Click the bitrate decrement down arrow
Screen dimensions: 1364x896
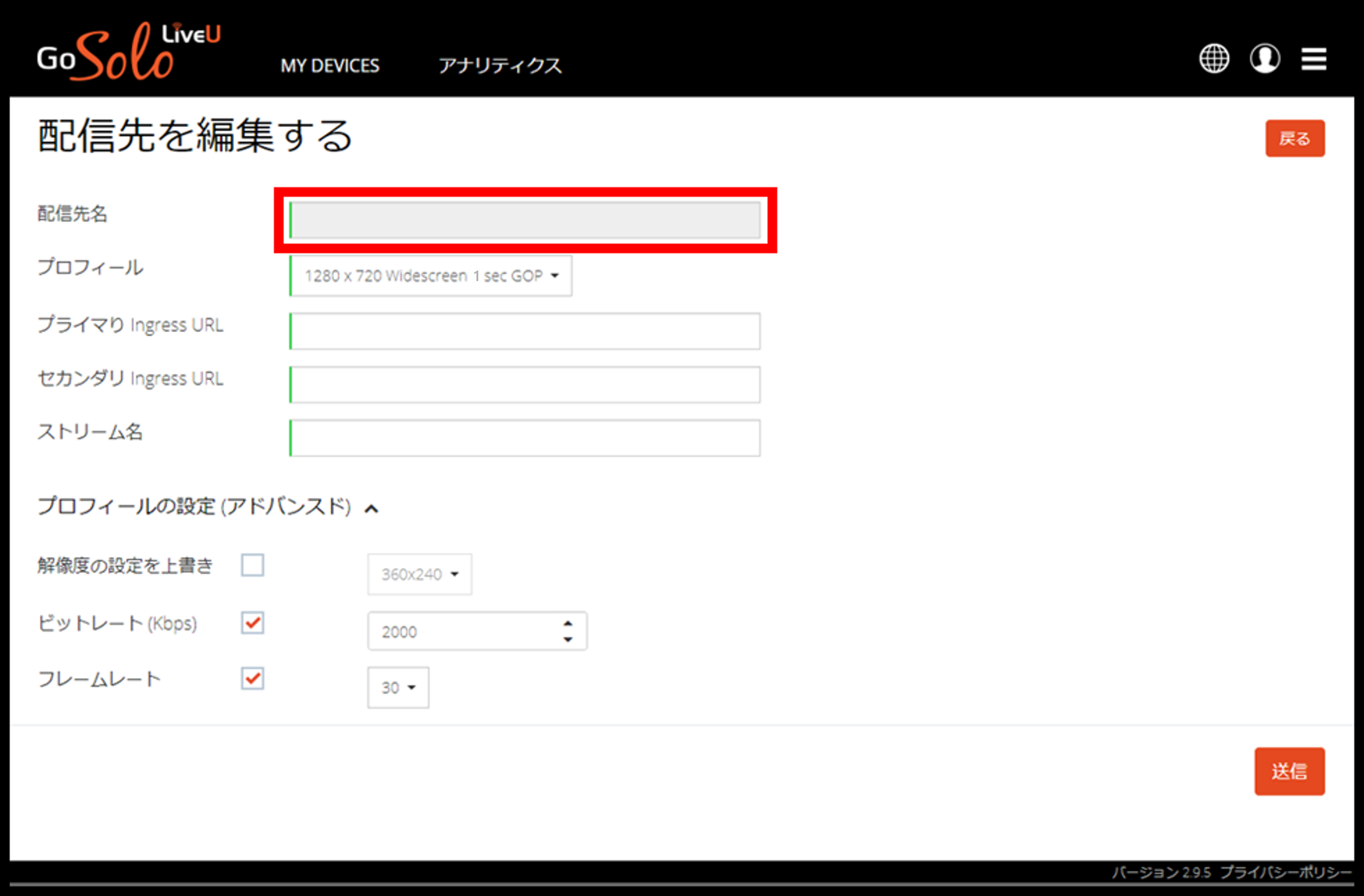pos(567,639)
